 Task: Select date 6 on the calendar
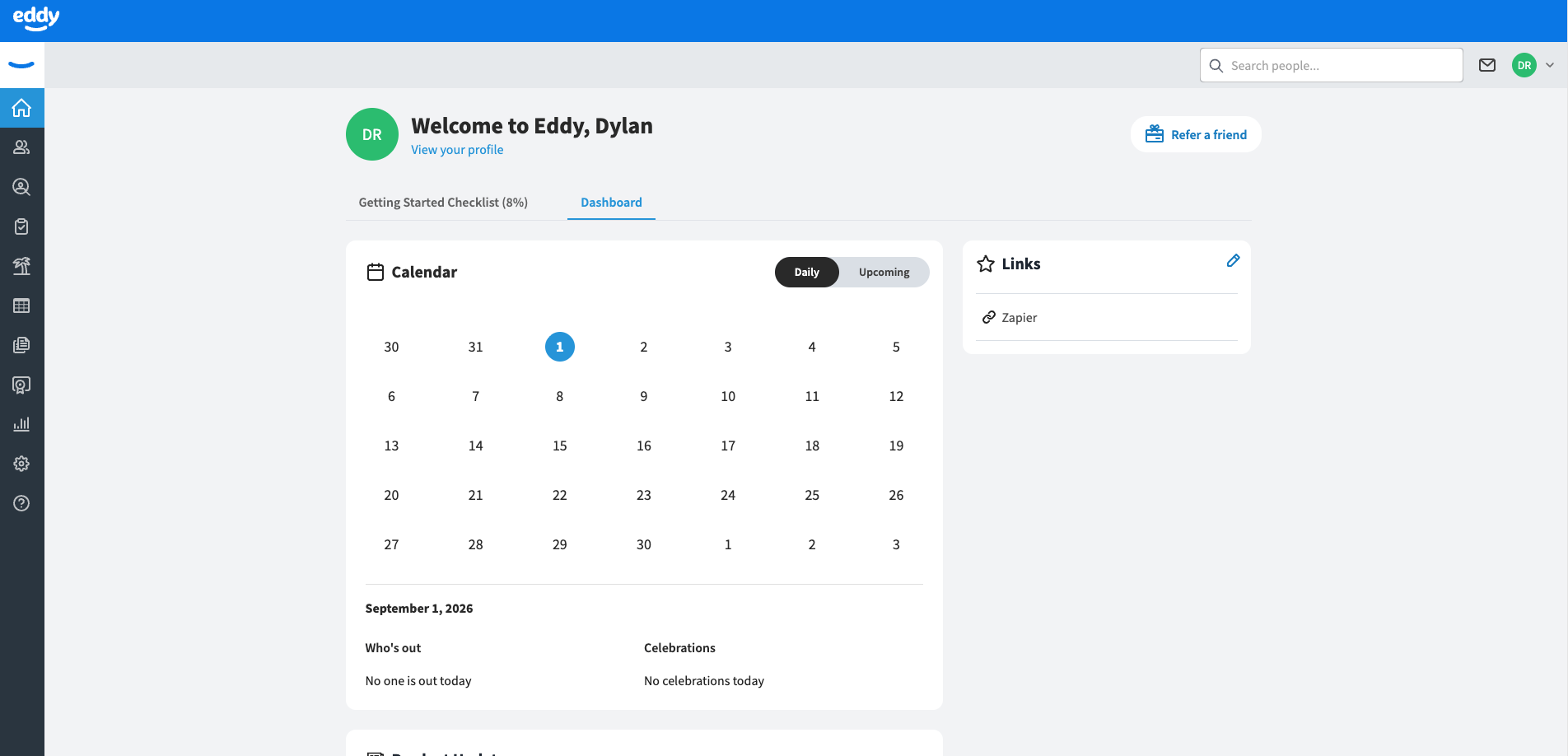pos(391,396)
